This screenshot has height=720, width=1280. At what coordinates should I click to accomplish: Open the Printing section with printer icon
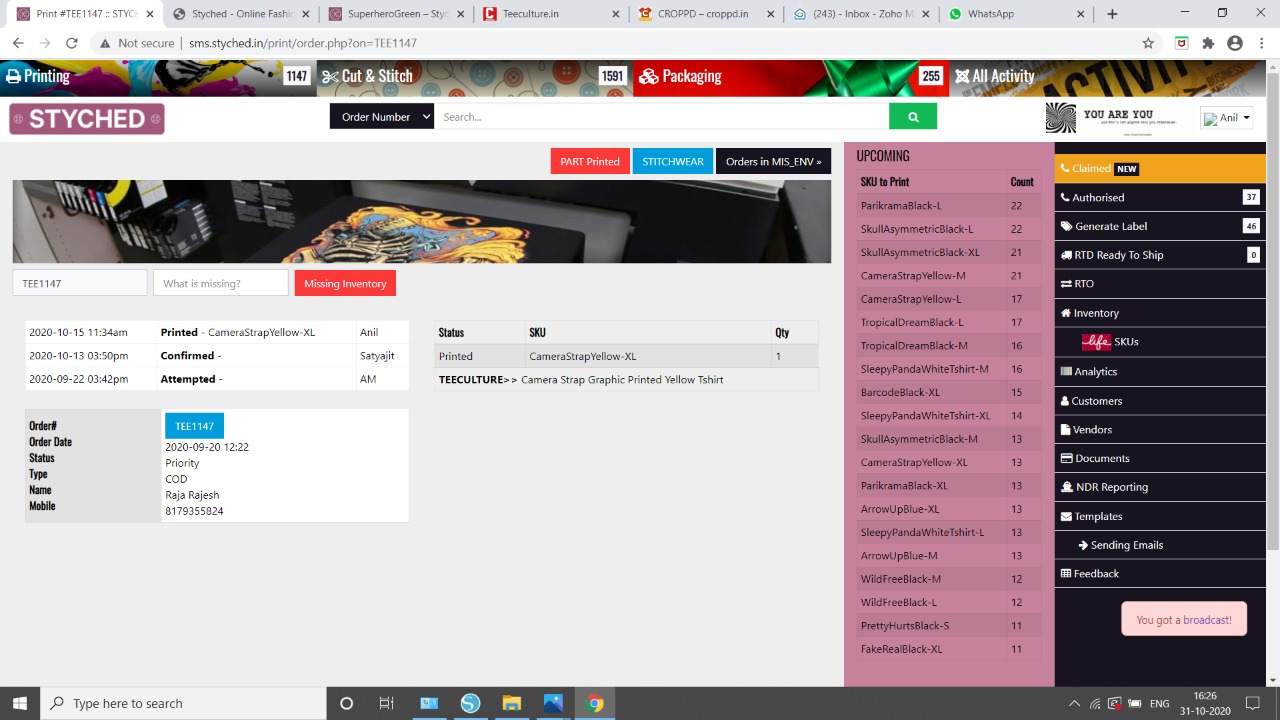click(x=38, y=76)
